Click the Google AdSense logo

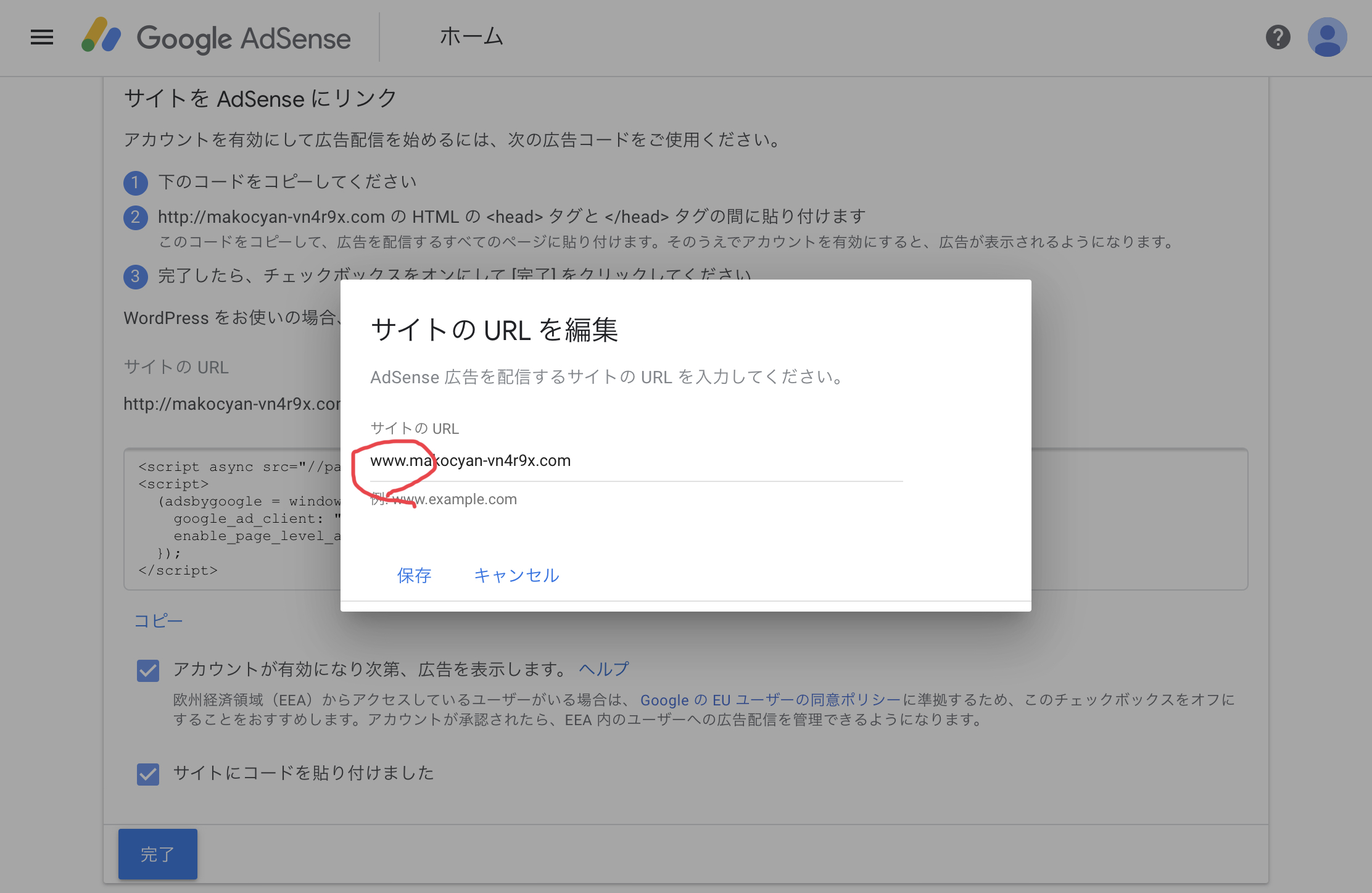(x=216, y=38)
